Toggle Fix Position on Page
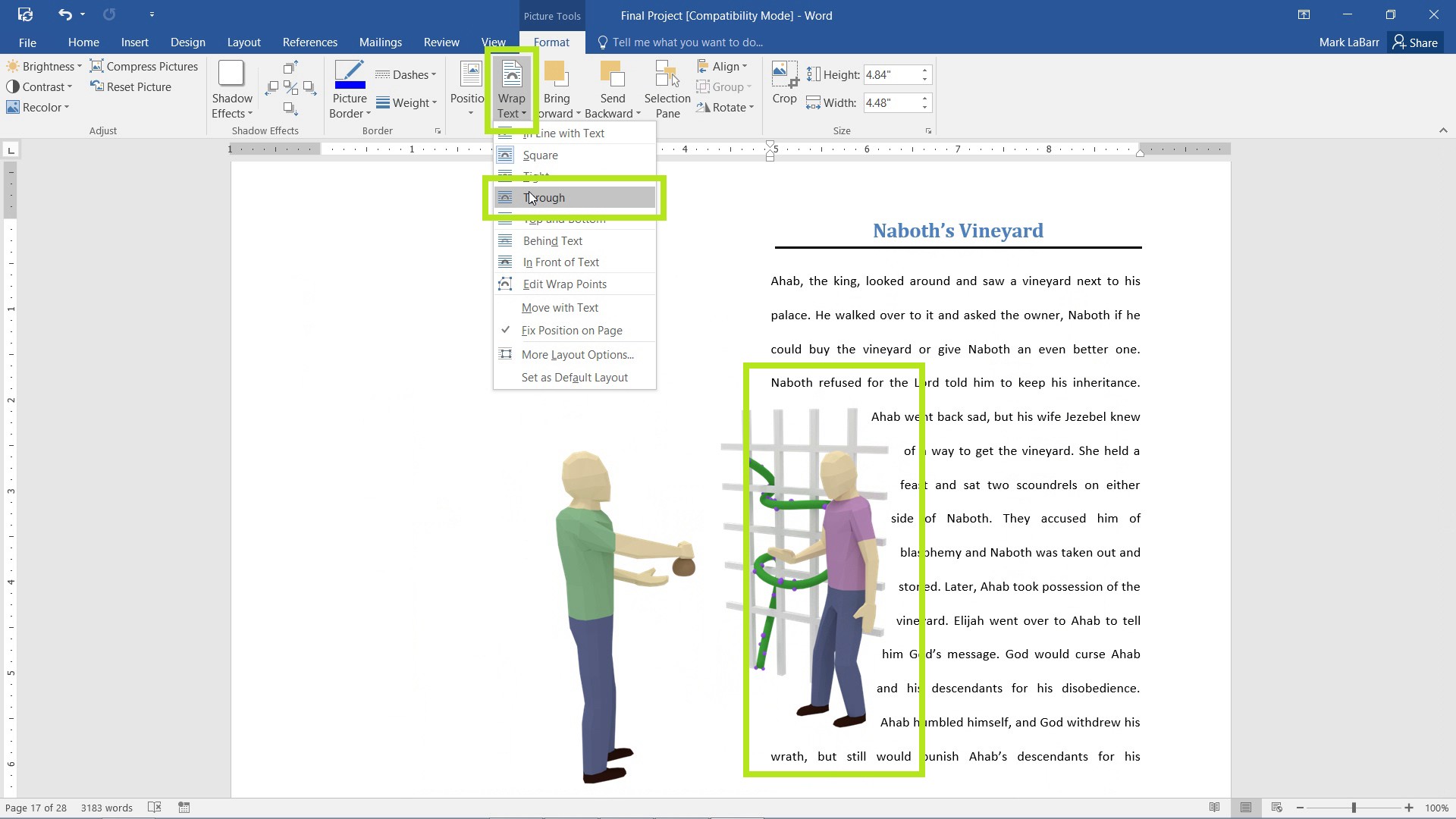1456x819 pixels. [572, 330]
